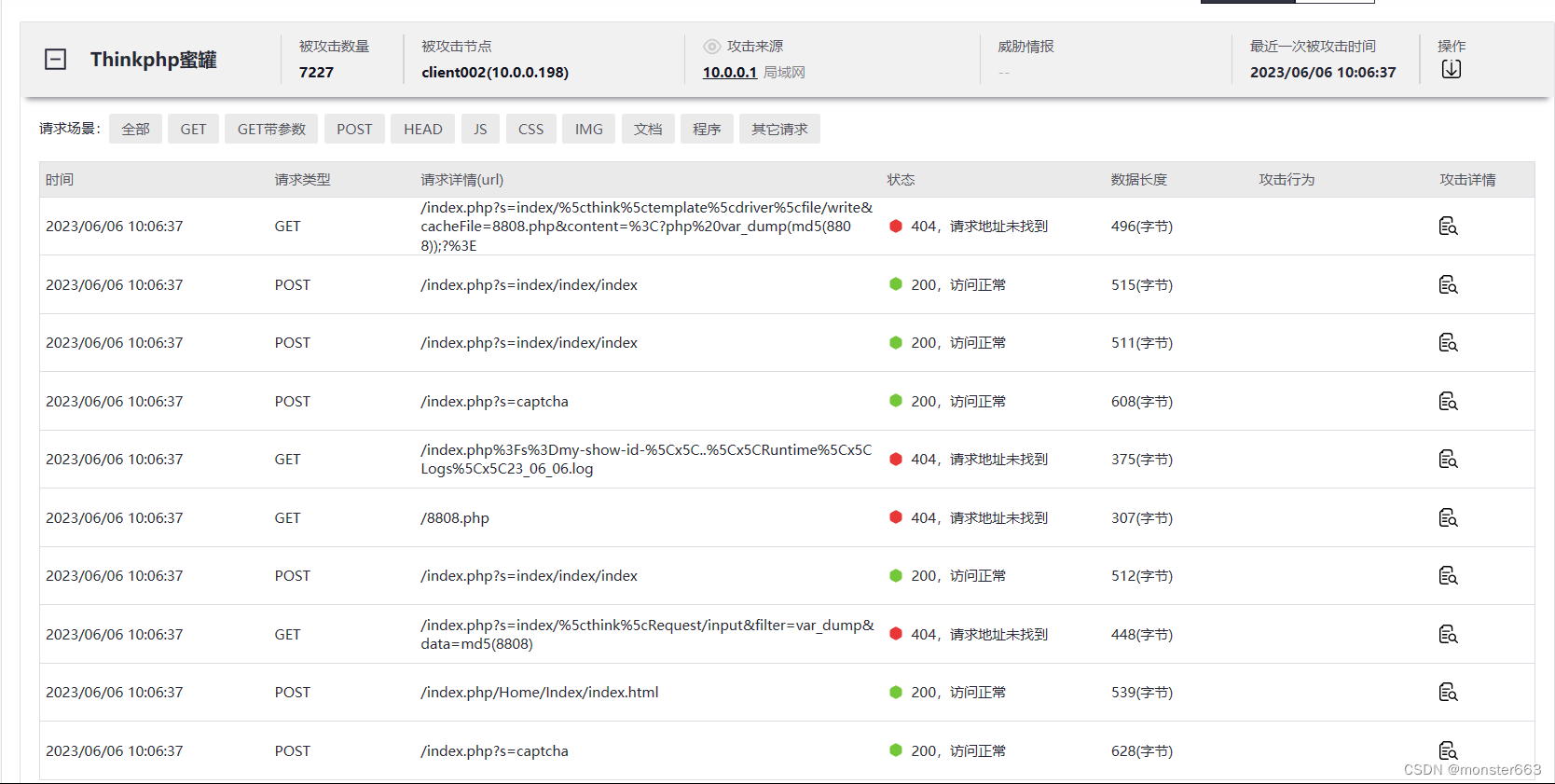Select the IMG request filter
The image size is (1555, 784).
[588, 129]
